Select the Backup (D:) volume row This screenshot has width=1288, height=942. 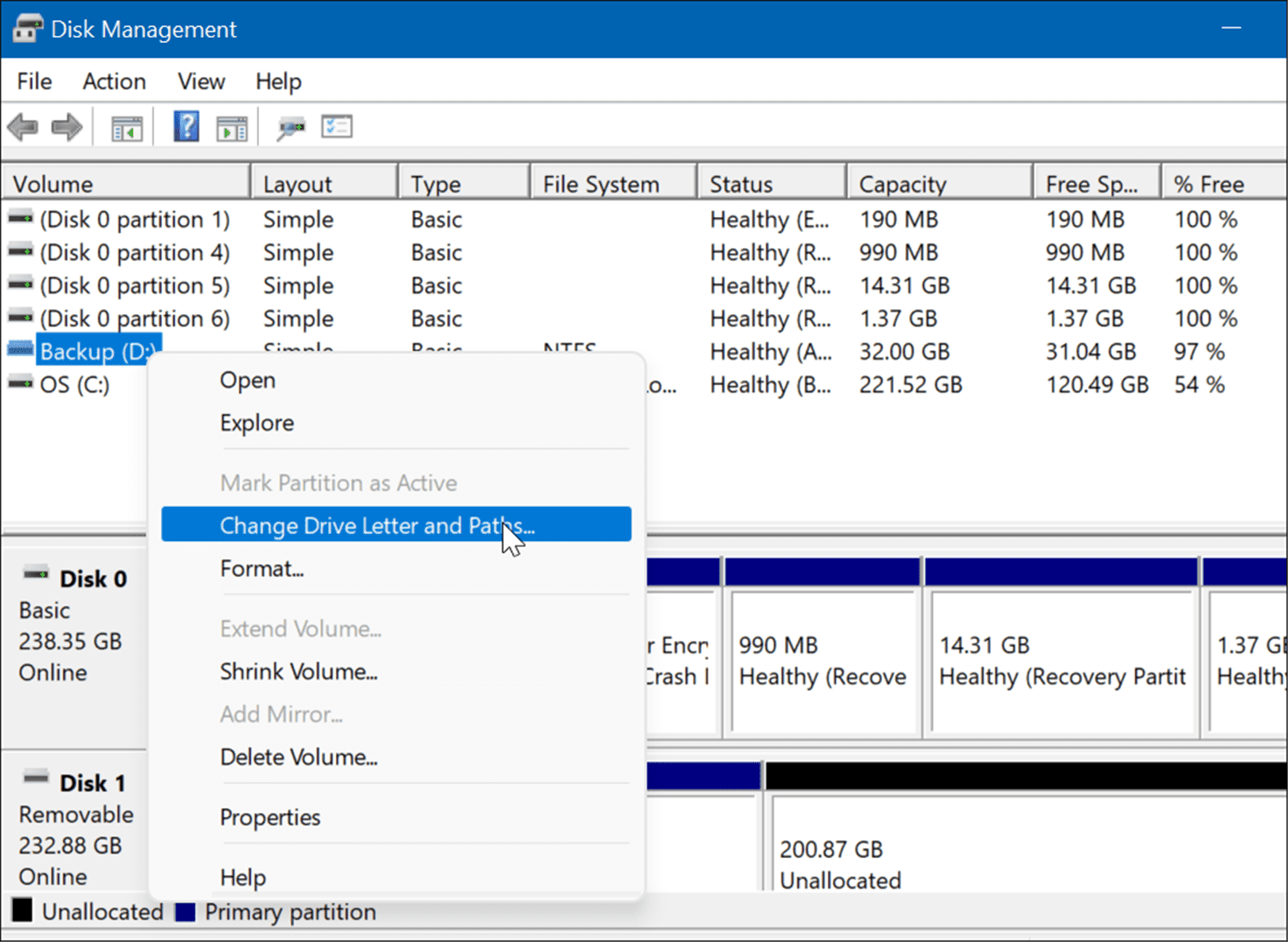click(x=98, y=349)
